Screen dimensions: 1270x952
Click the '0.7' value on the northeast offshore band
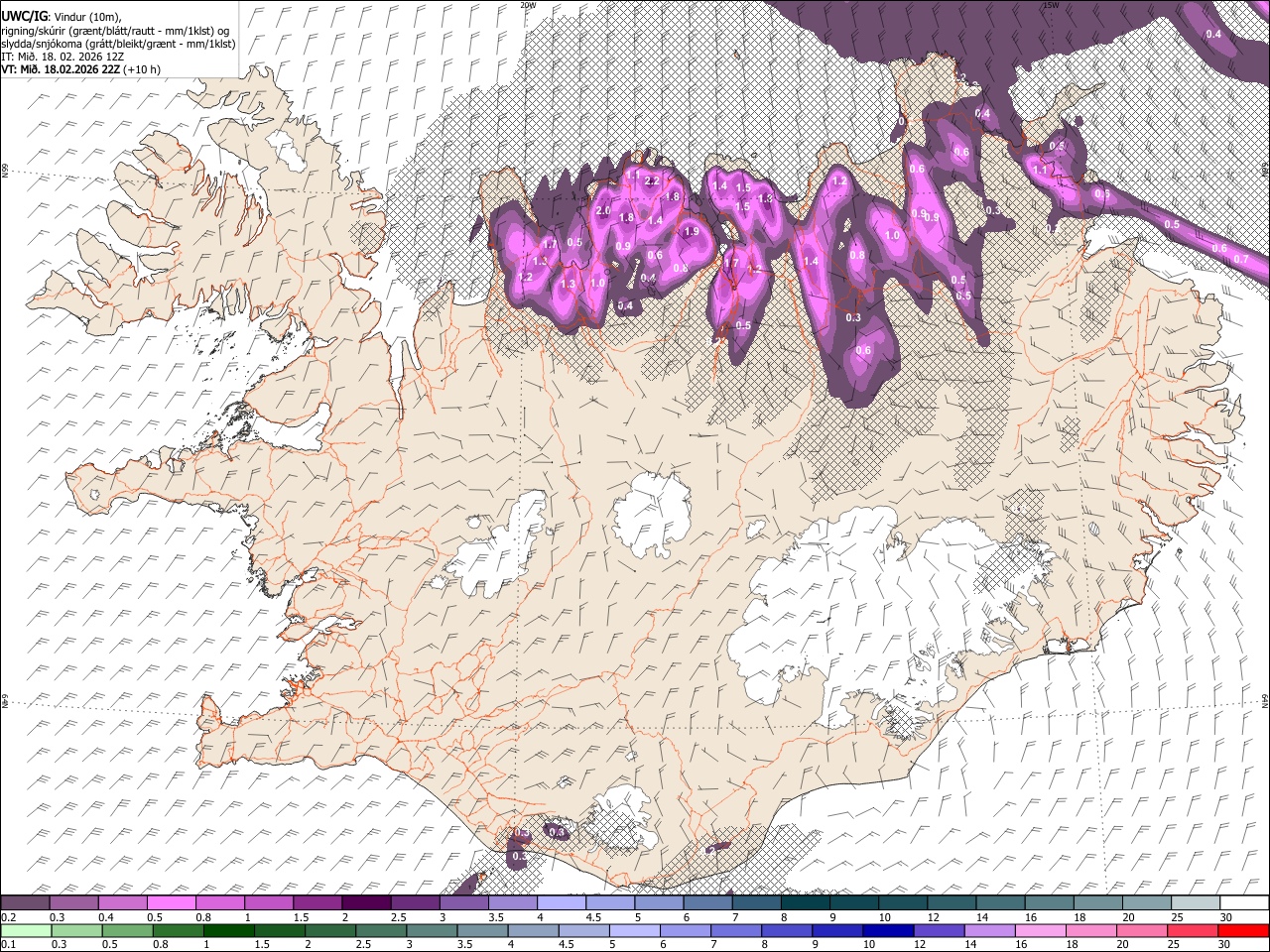pos(1240,259)
